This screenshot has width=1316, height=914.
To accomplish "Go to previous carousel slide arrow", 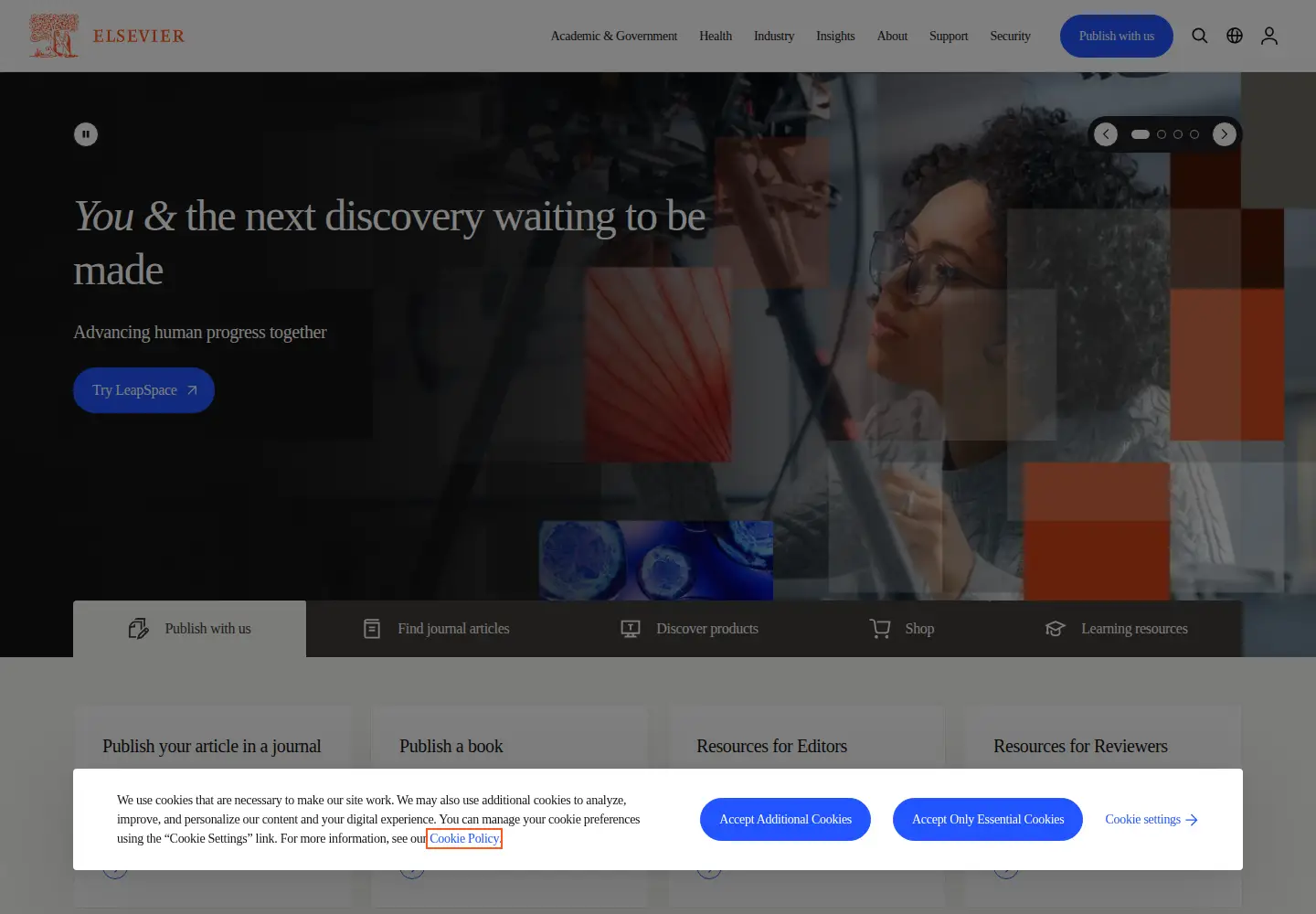I will (1106, 134).
